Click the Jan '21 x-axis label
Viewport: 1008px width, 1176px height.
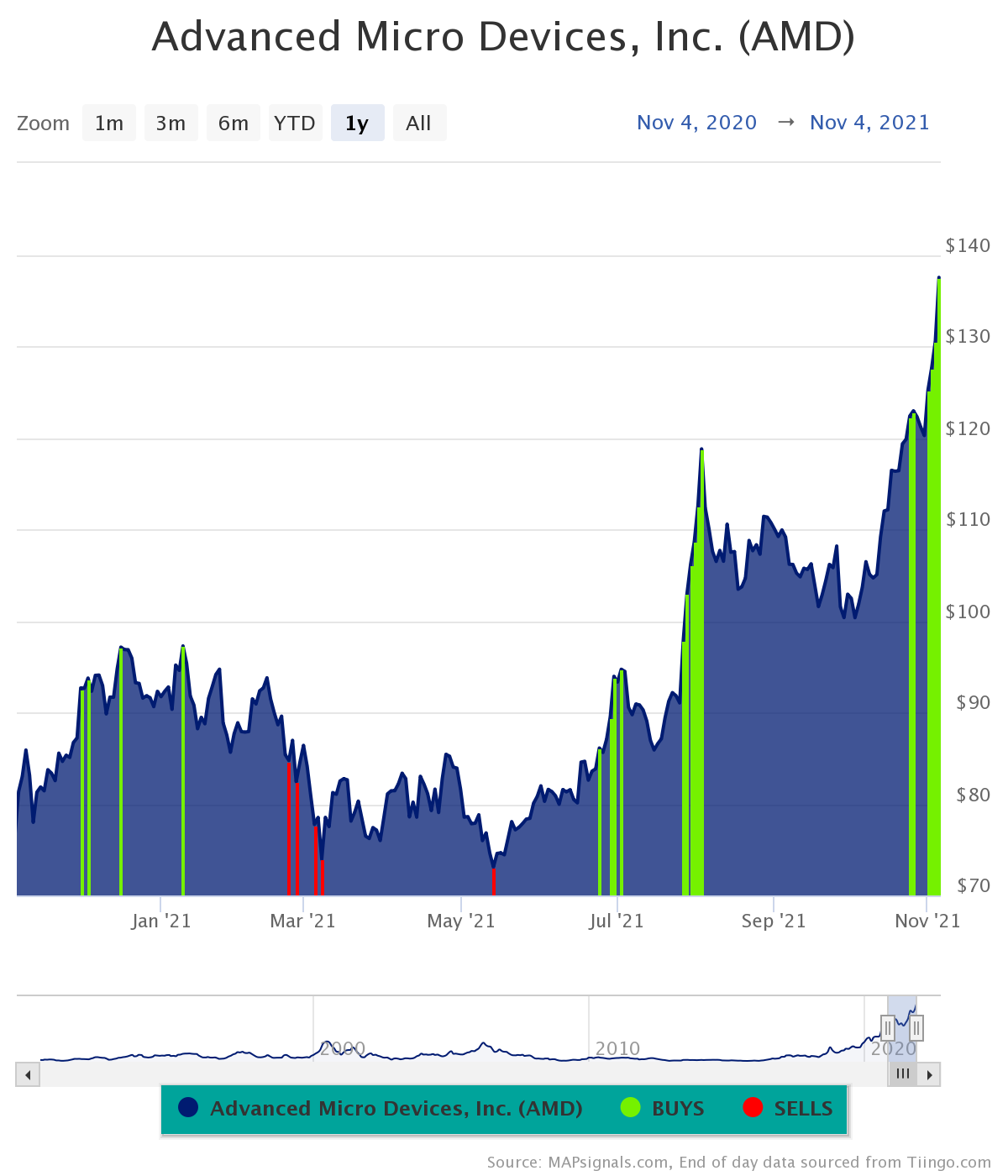[161, 921]
